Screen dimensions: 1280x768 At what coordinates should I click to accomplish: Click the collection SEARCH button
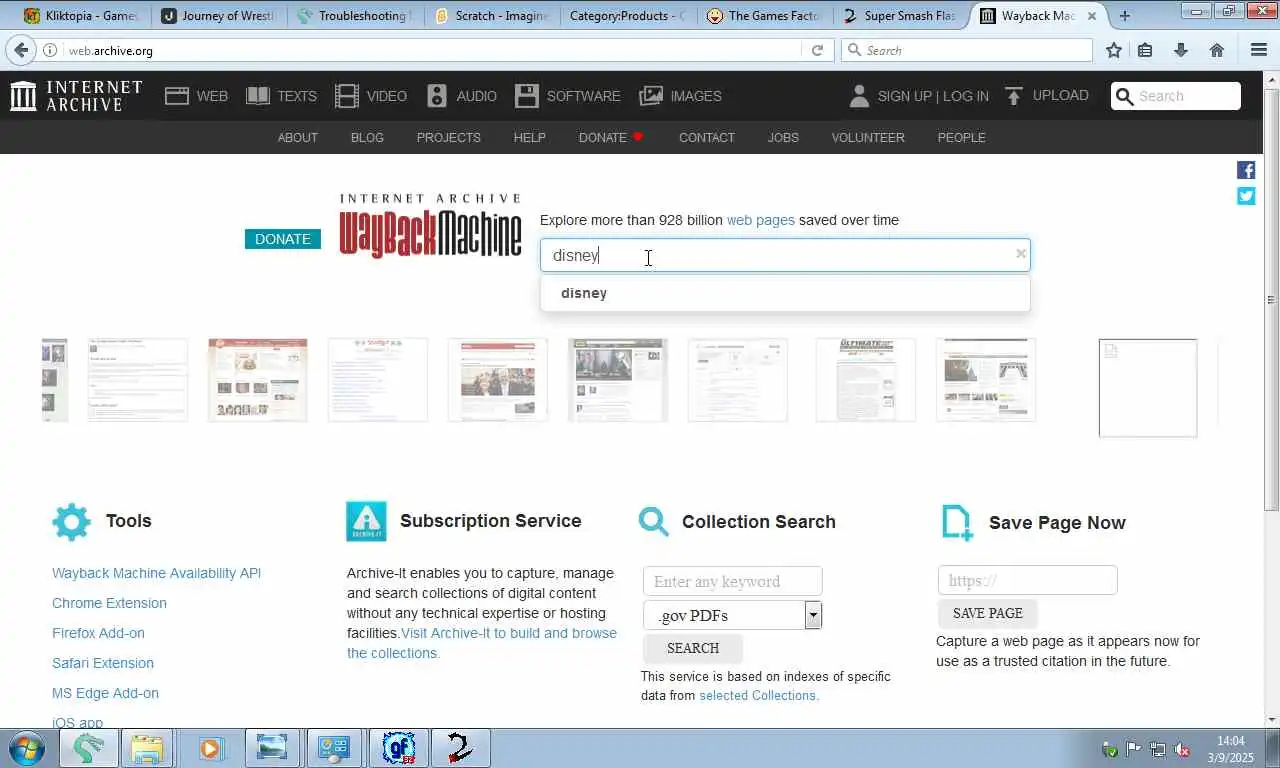click(x=693, y=648)
